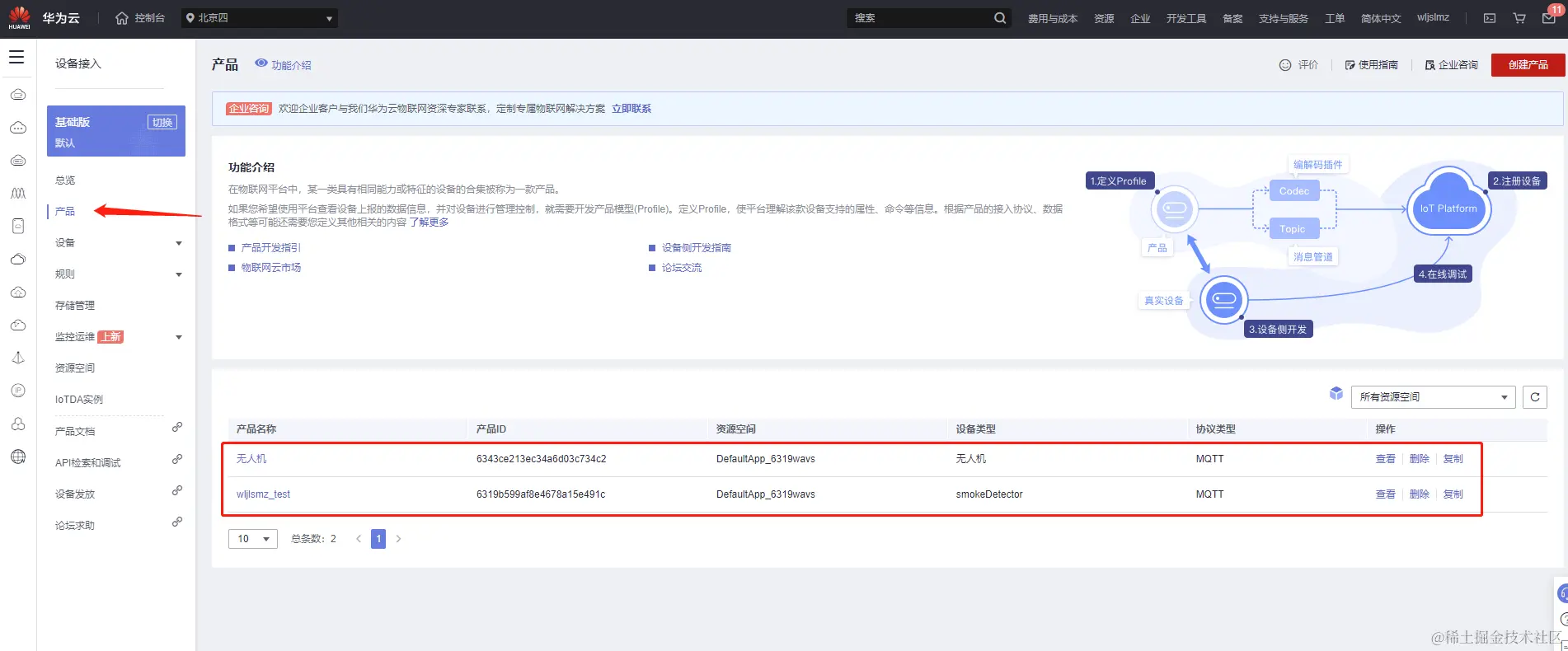
Task: Click 删除 for the 无人机 row
Action: click(x=1420, y=459)
